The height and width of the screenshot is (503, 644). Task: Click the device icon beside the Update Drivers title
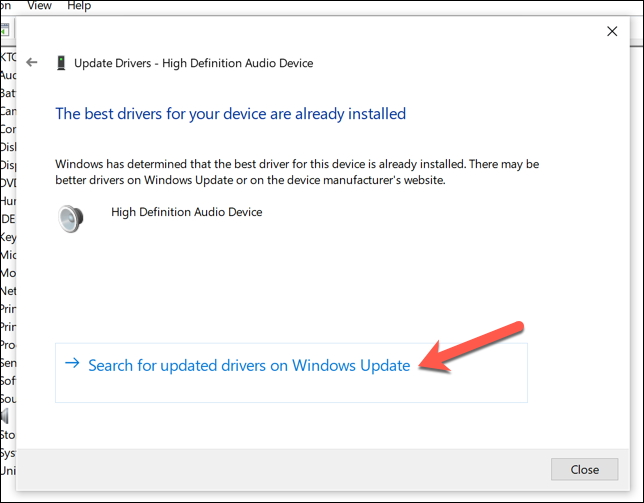tap(61, 63)
